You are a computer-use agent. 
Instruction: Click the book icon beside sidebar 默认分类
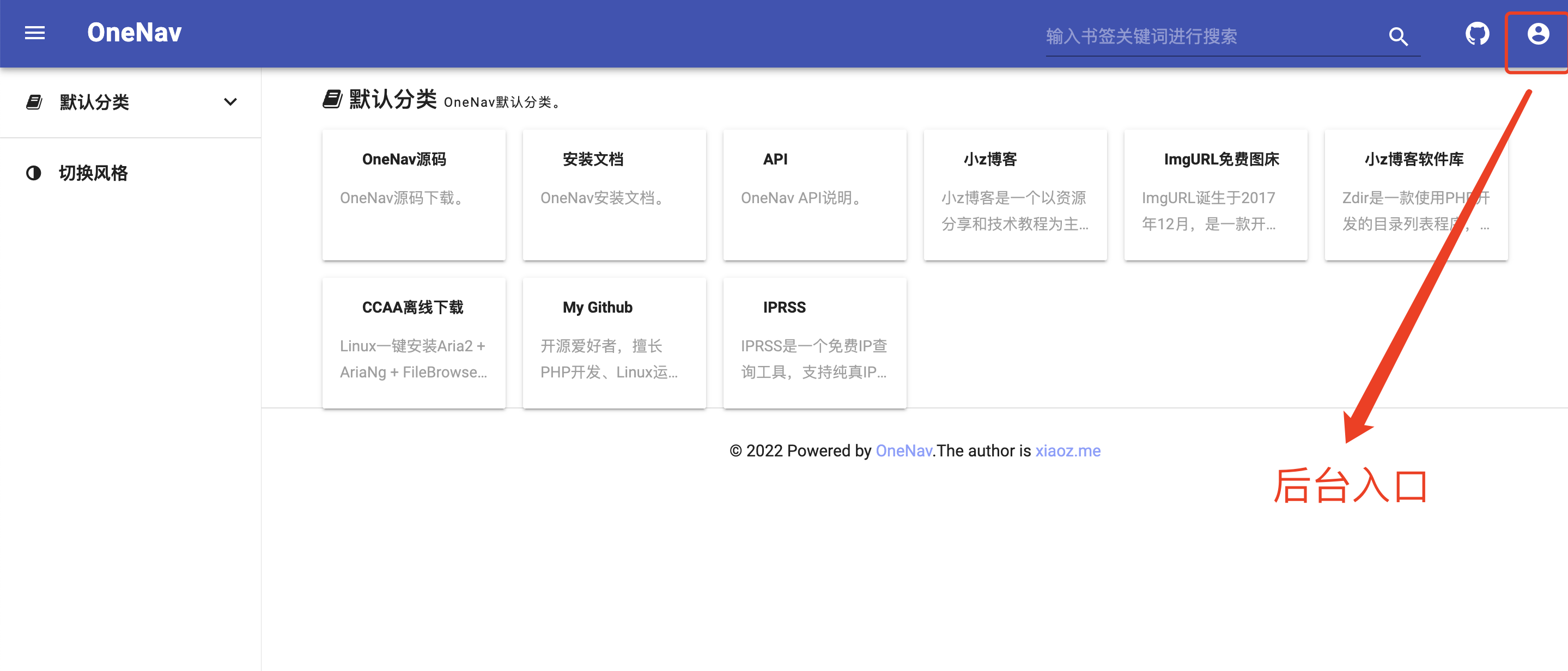point(34,102)
